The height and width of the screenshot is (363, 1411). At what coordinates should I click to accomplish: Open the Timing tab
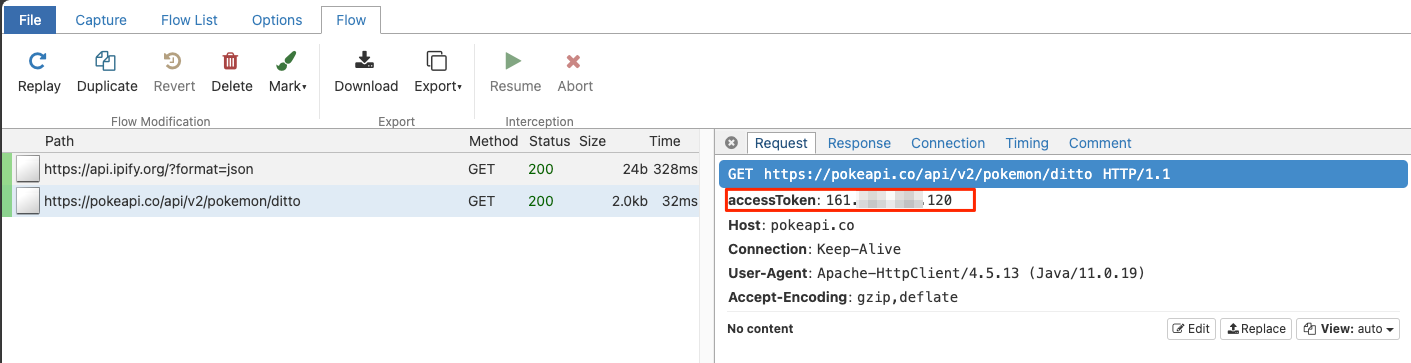1027,143
